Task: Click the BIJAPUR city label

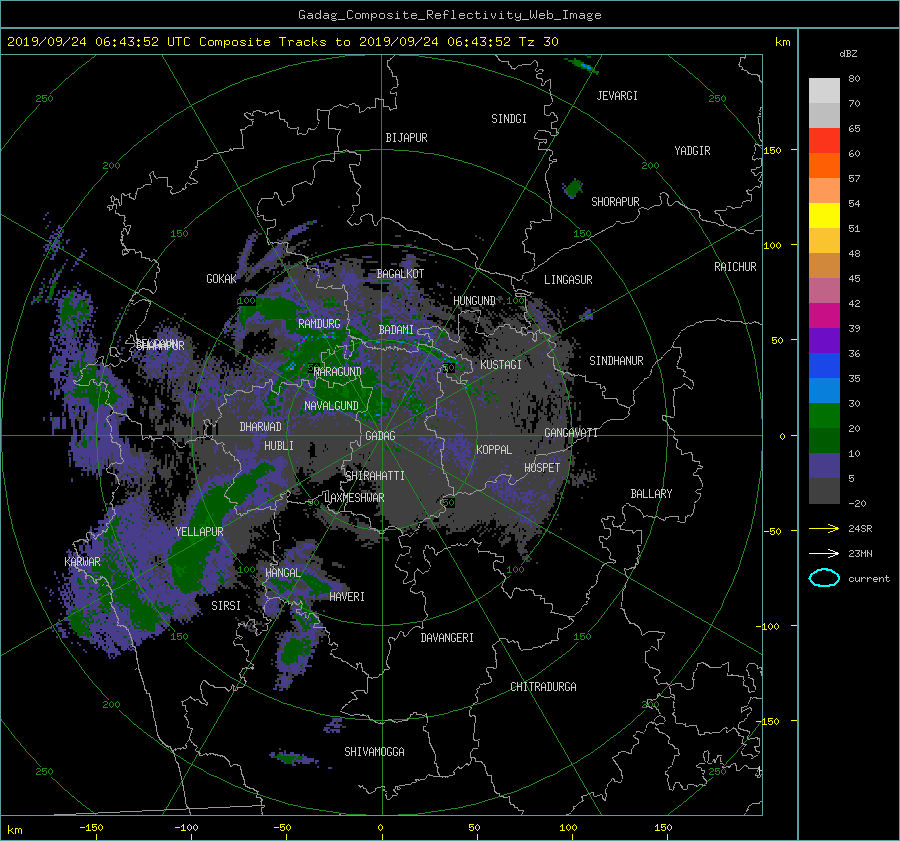Action: [x=406, y=138]
